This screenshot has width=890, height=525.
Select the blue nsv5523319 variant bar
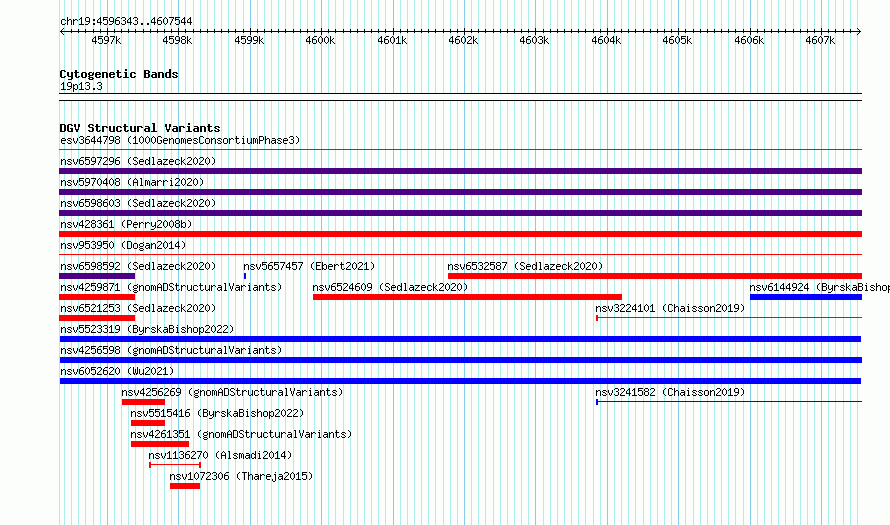click(x=460, y=339)
